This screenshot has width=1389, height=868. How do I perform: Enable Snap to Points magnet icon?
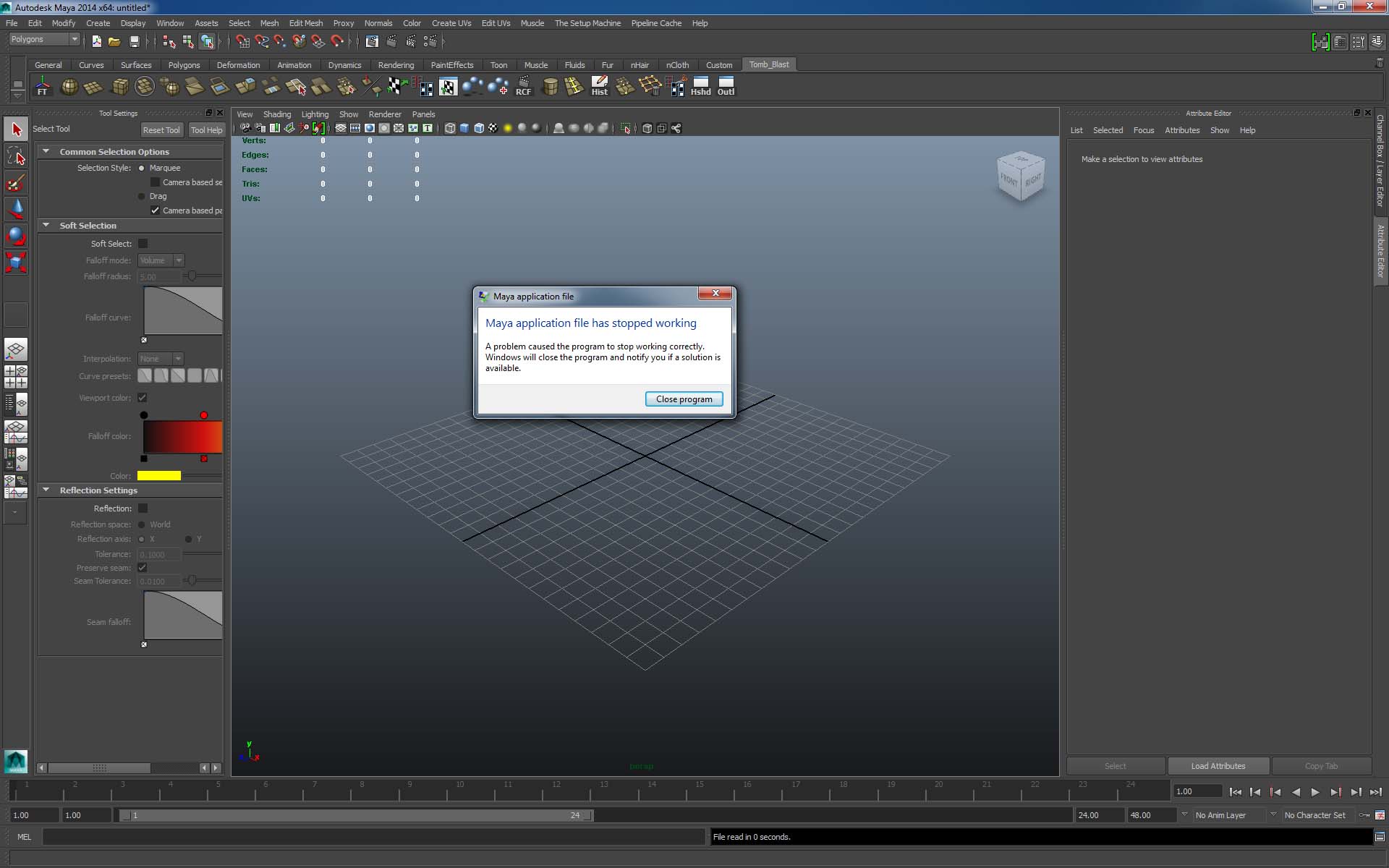(x=280, y=41)
